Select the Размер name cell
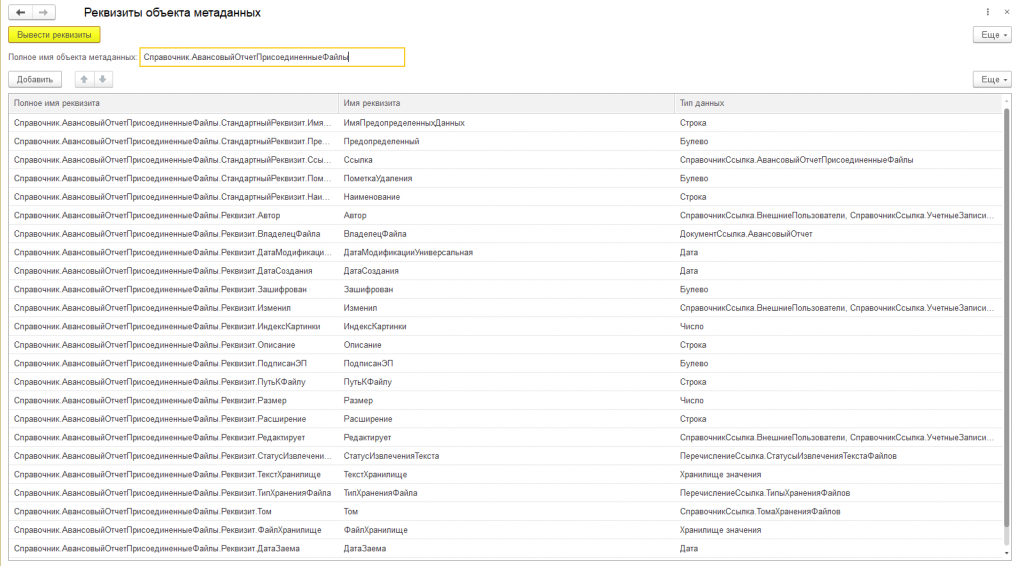The width and height of the screenshot is (1024, 566). point(506,400)
